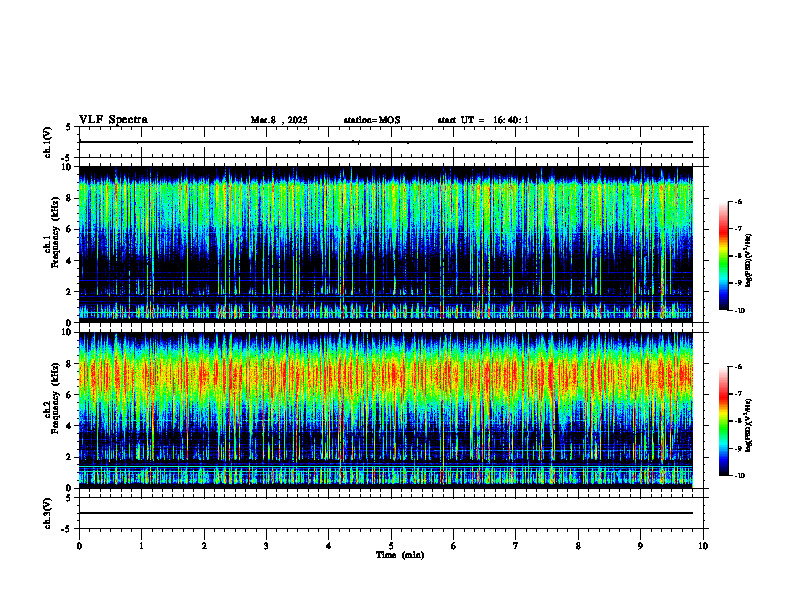Screen dimensions: 792x612
Task: Click the time axis tick label '2'
Action: (204, 546)
